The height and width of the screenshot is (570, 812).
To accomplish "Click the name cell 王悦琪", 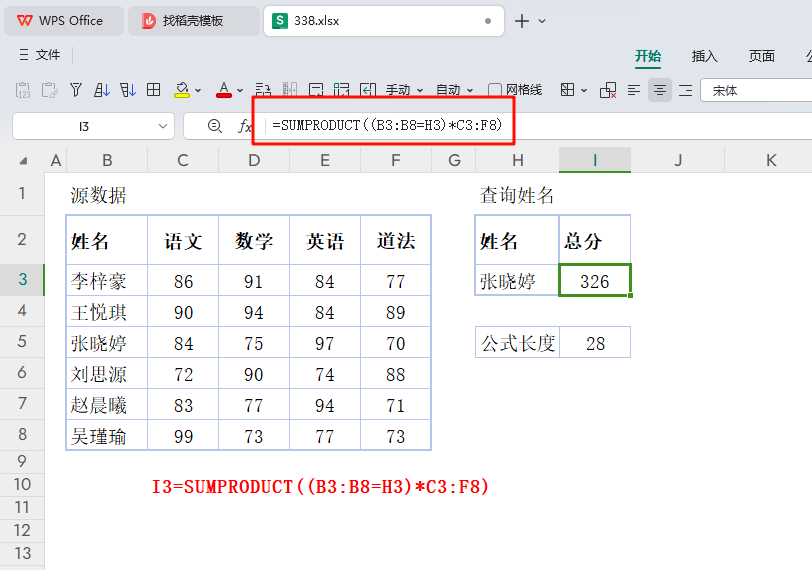I will tap(107, 312).
